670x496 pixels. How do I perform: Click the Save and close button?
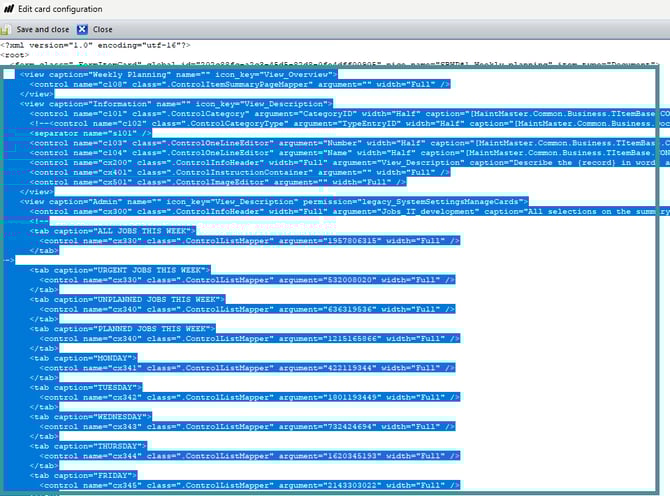(43, 29)
